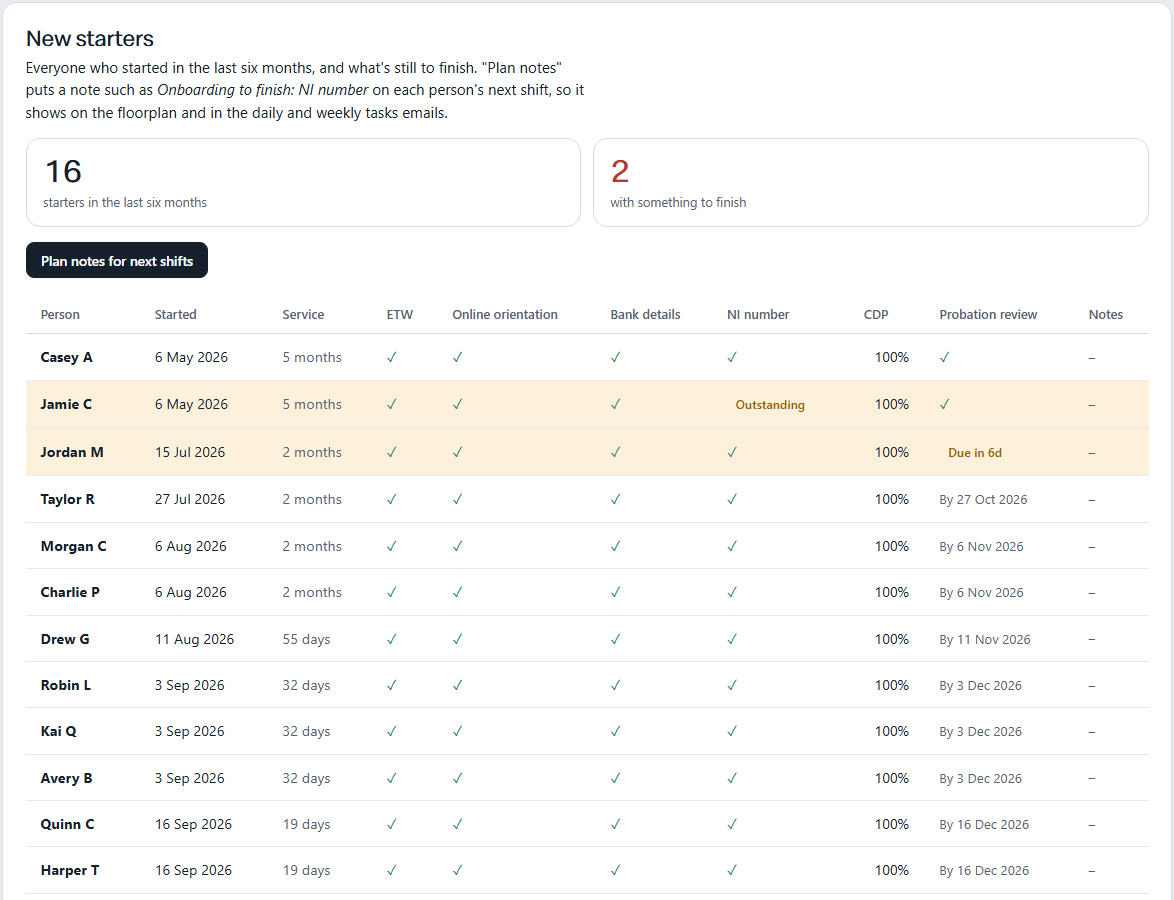Screen dimensions: 1174x900
Task: Click Kai Q's ETW check mark
Action: click(x=392, y=732)
